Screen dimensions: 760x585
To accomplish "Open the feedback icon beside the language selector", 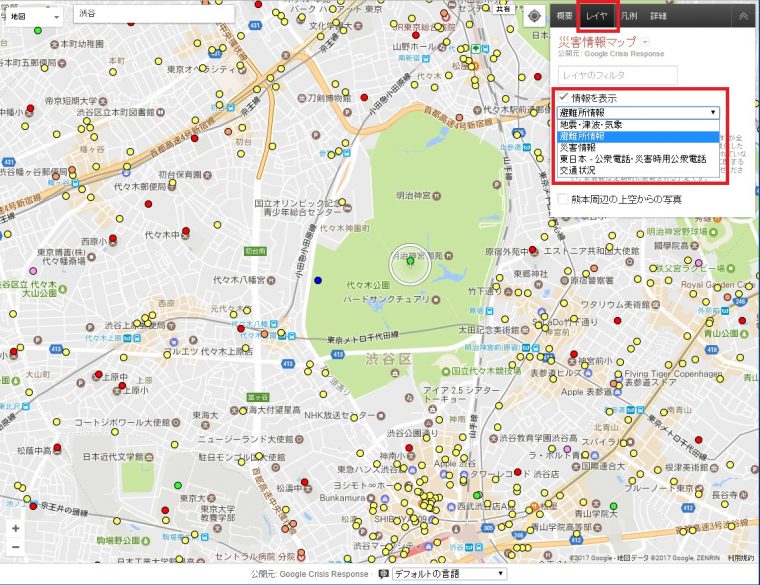I will click(x=383, y=574).
